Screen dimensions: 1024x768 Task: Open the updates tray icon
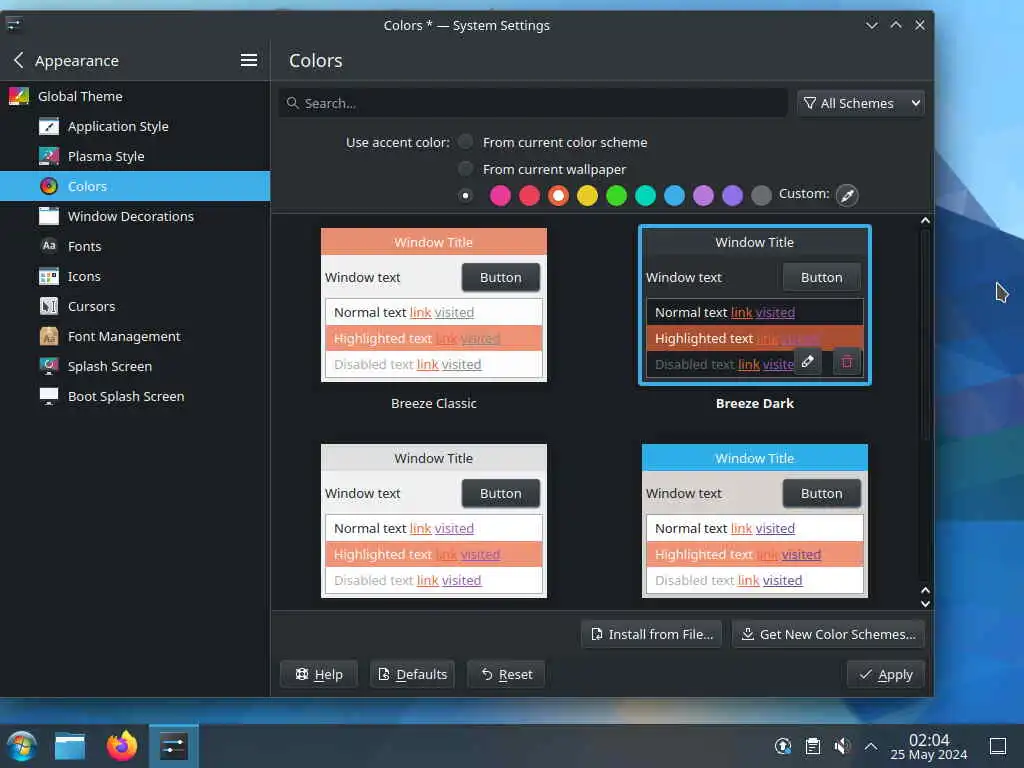pyautogui.click(x=783, y=746)
